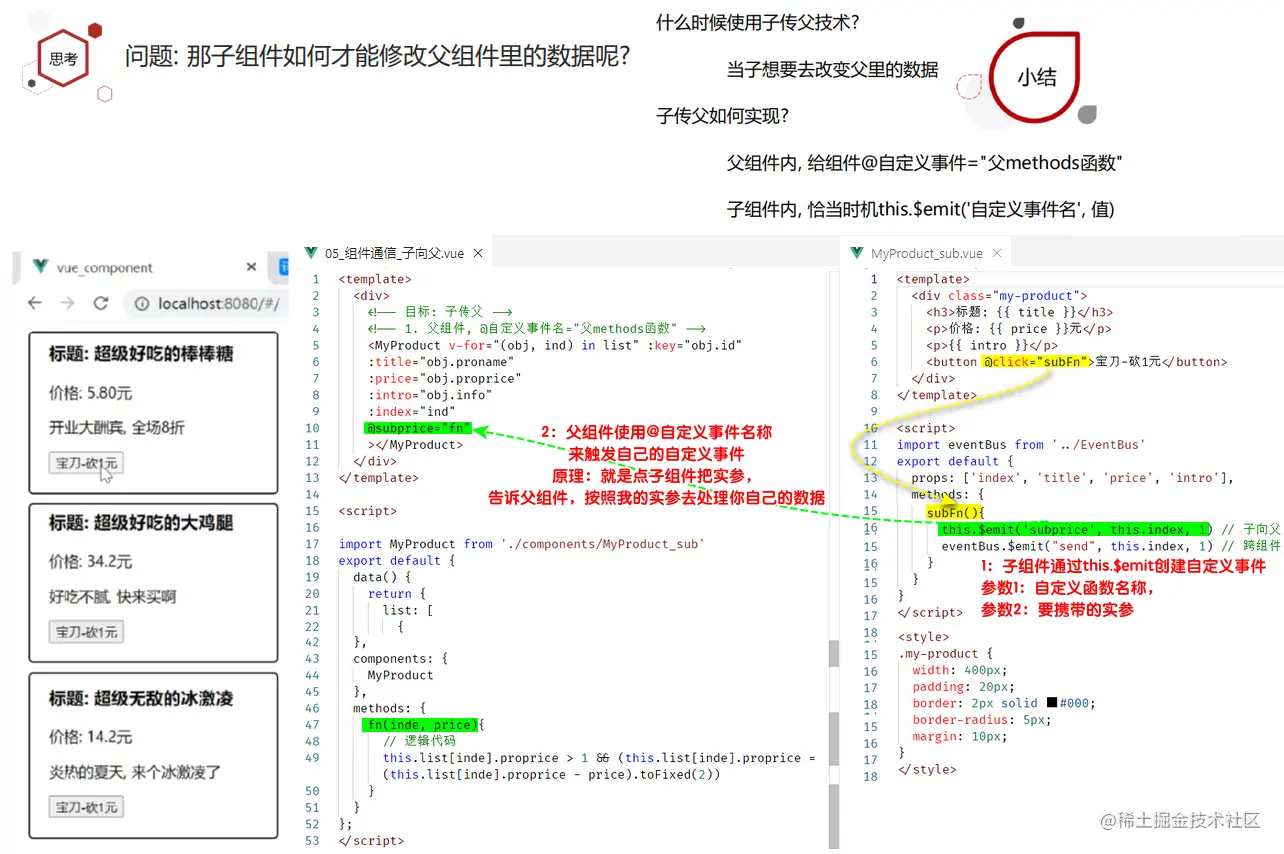Viewport: 1284px width, 854px height.
Task: Click the <MyProduct v-for="(obj, ind) in list" line
Action: point(555,345)
